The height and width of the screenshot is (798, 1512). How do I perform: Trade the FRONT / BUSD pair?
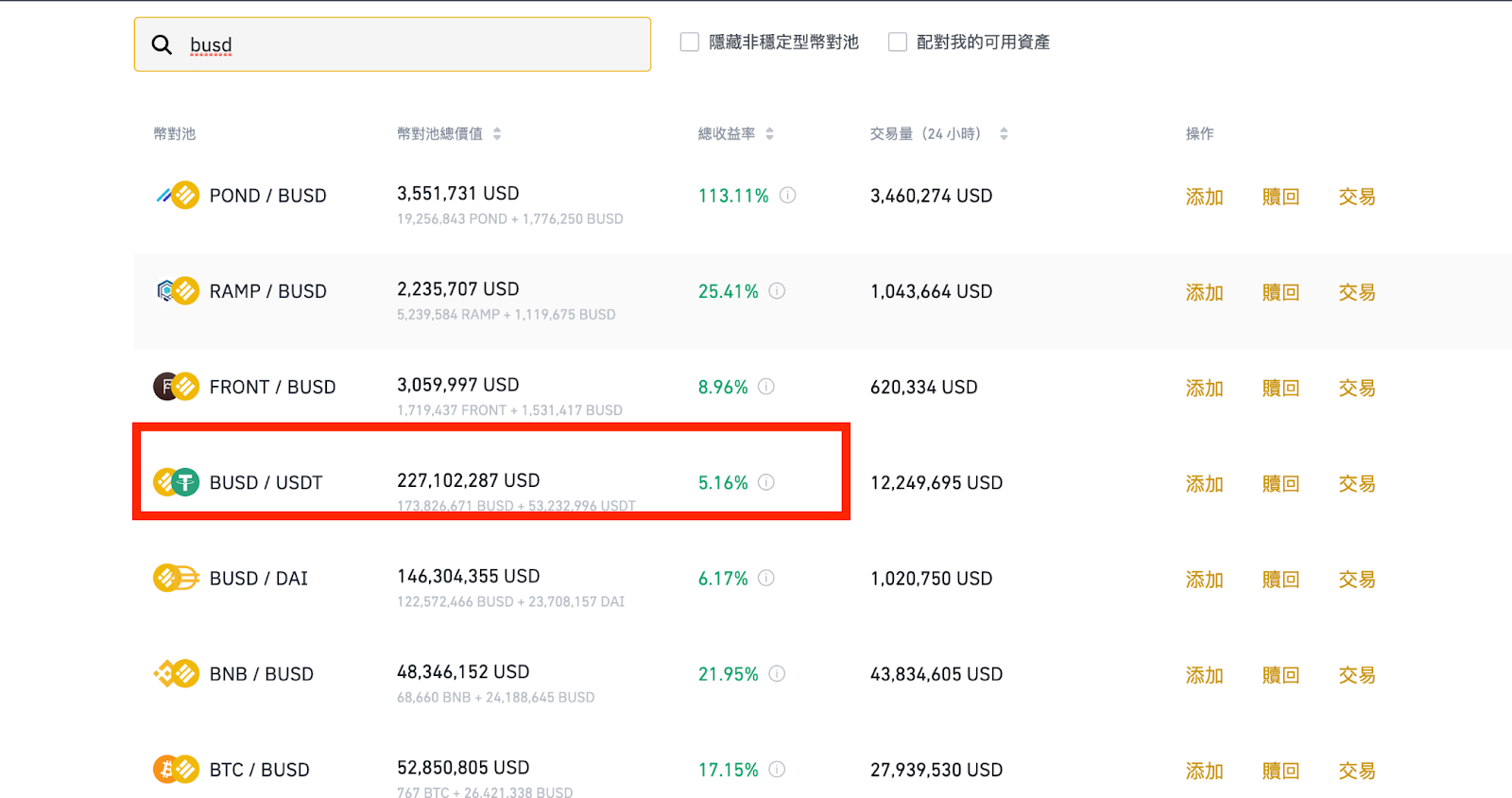[x=1357, y=388]
